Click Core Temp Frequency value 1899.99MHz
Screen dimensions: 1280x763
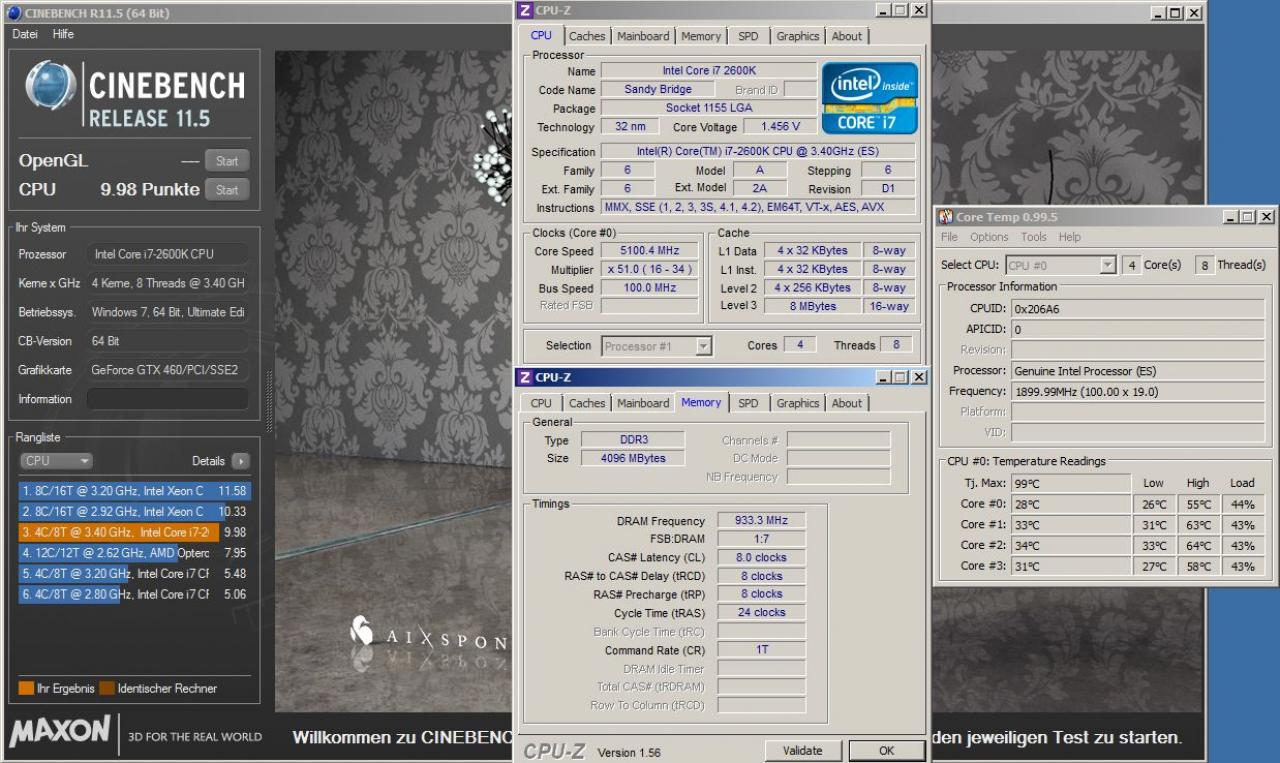1138,391
